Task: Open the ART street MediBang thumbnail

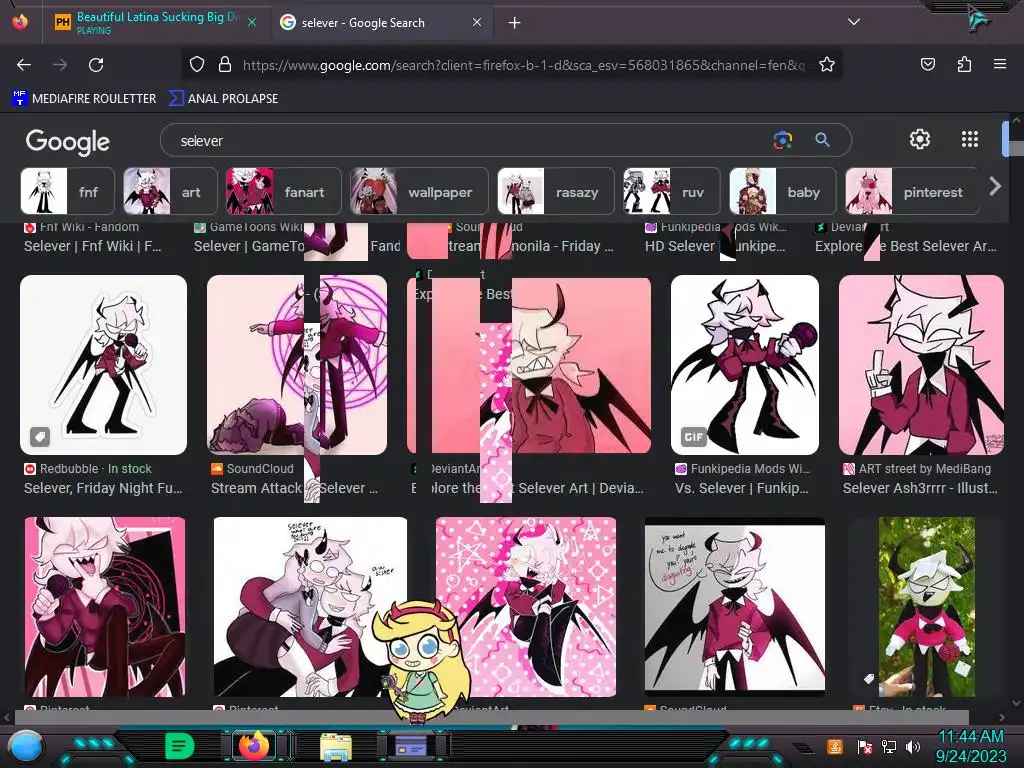Action: pos(921,364)
